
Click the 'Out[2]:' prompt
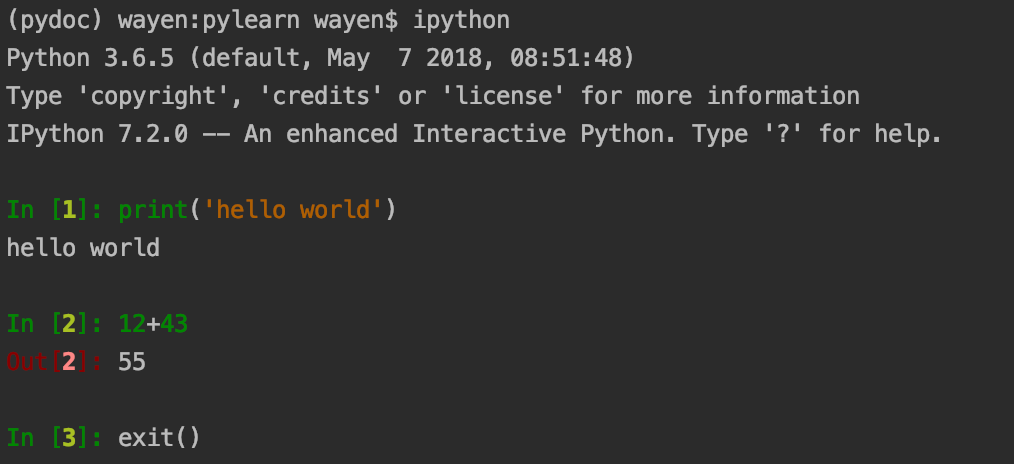[x=54, y=362]
